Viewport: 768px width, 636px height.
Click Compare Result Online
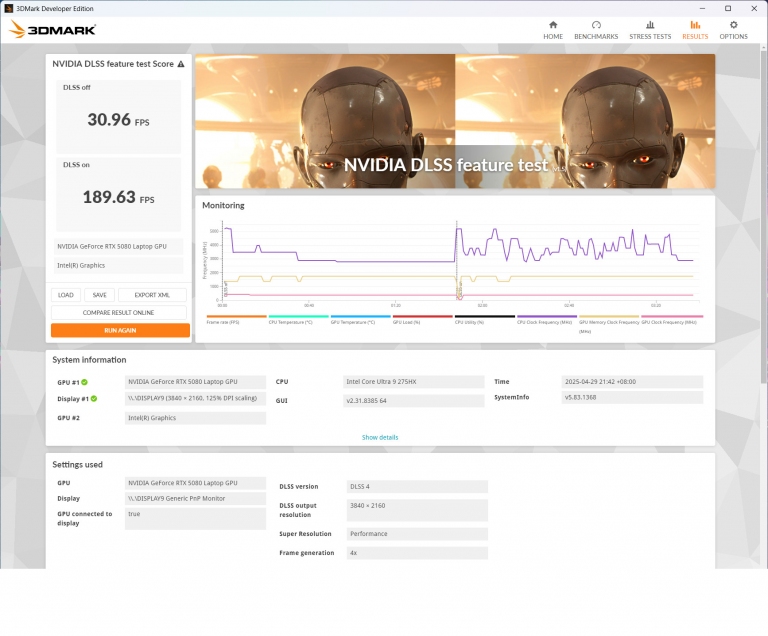point(119,313)
